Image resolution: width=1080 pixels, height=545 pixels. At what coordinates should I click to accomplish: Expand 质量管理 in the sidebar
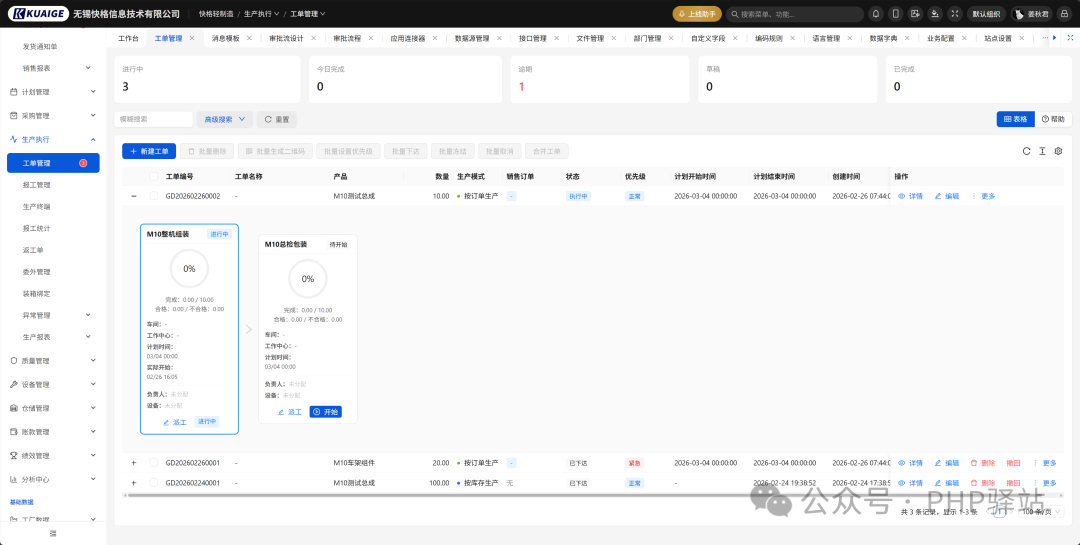click(53, 360)
